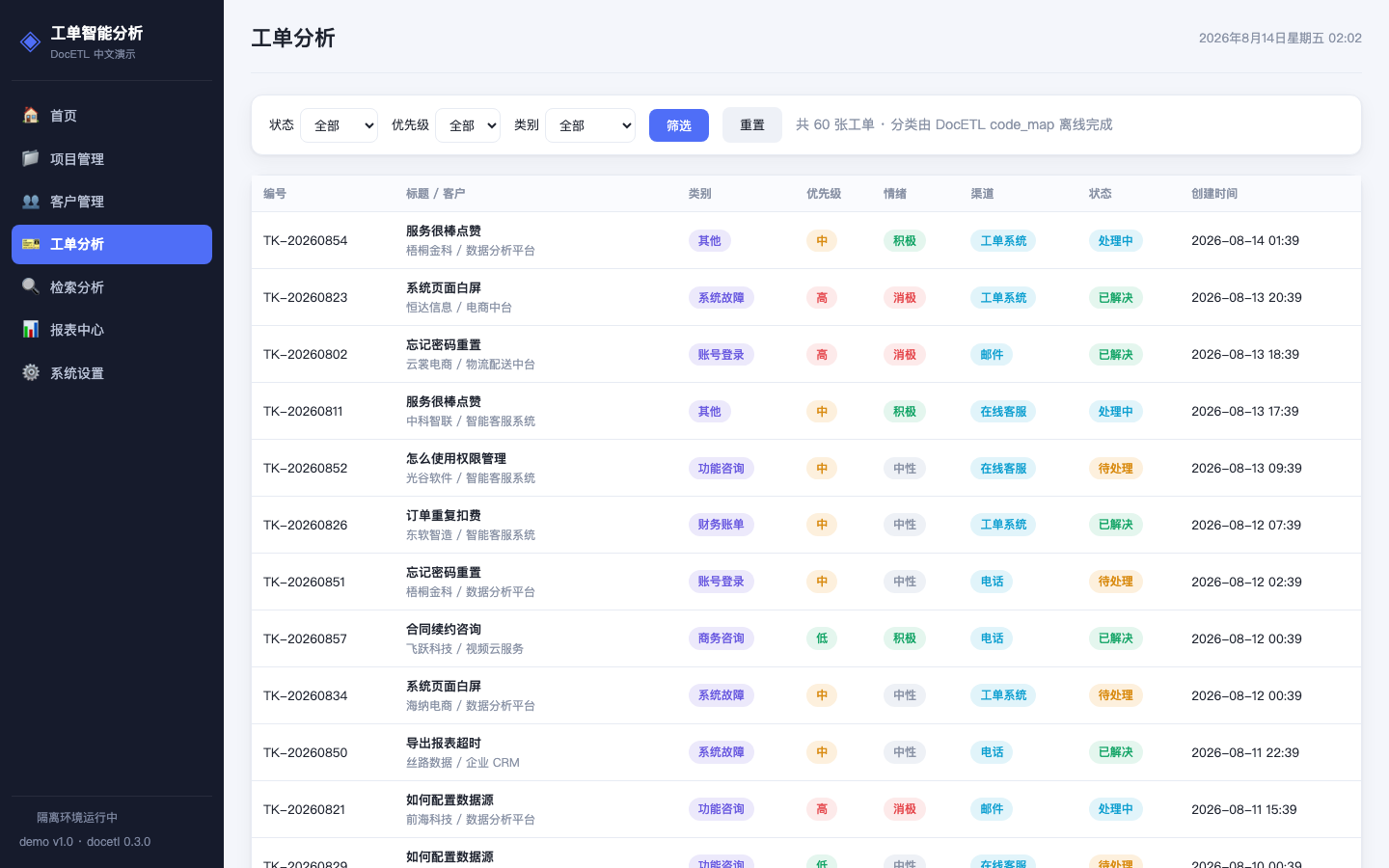This screenshot has height=868, width=1389.
Task: Click the gear icon beside 系统设置
Action: point(31,372)
